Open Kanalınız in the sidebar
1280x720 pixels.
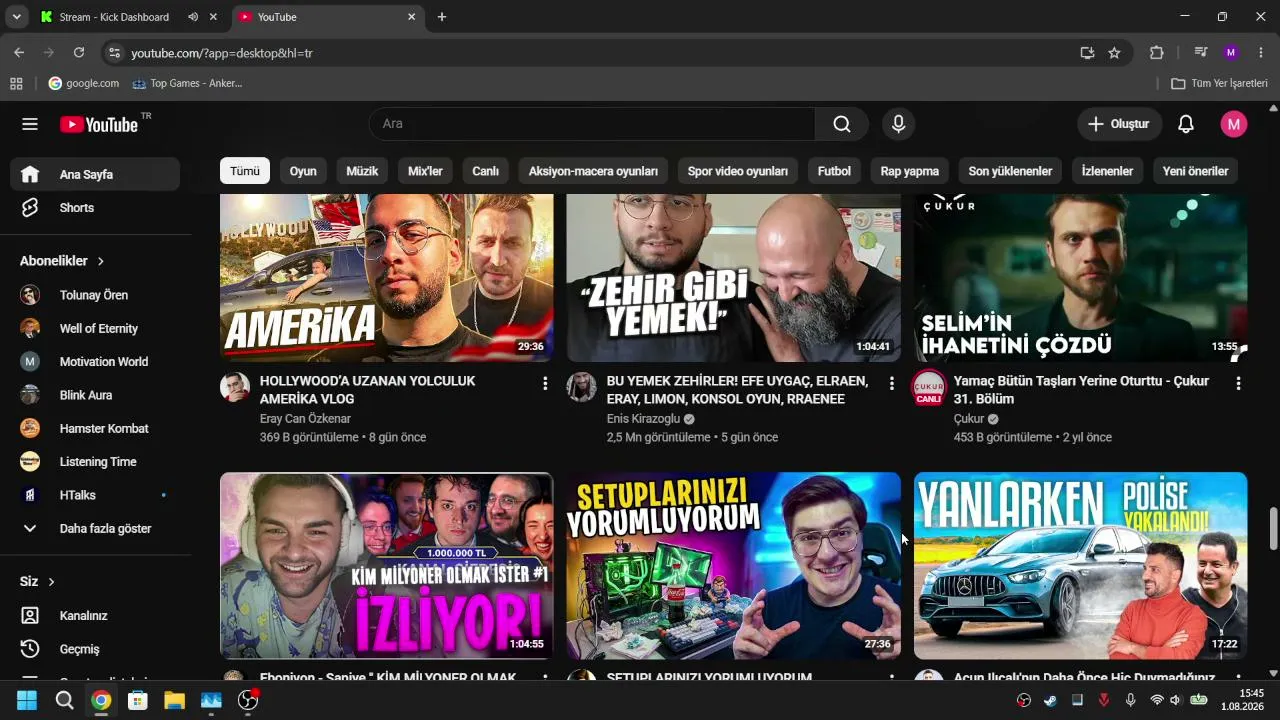(x=96, y=616)
